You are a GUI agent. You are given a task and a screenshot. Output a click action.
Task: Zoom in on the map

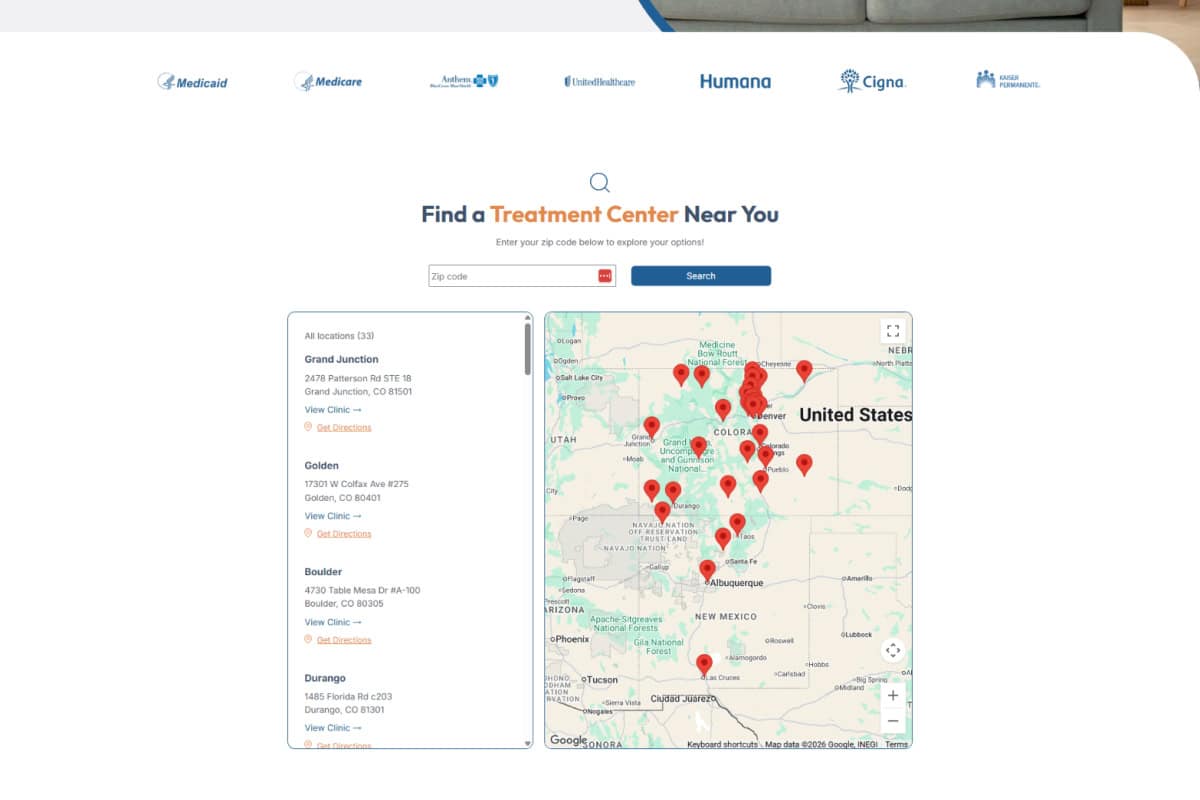tap(893, 695)
